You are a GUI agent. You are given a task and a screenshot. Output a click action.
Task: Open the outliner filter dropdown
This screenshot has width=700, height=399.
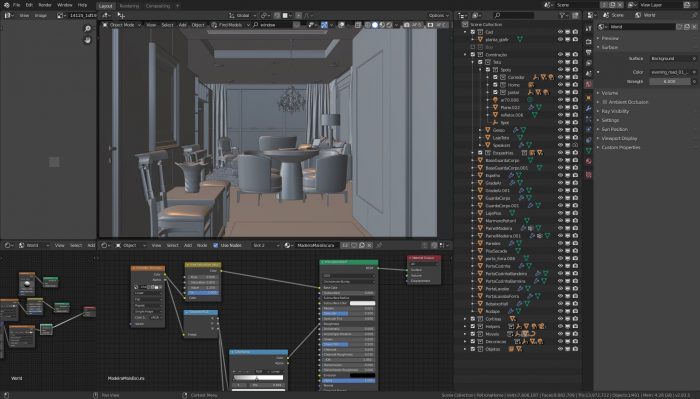[565, 15]
